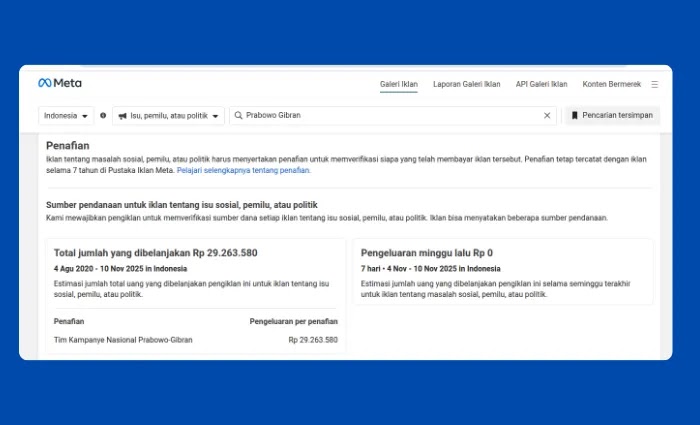Open the Laporan Galeri Iklan tab
The height and width of the screenshot is (425, 700).
point(467,84)
